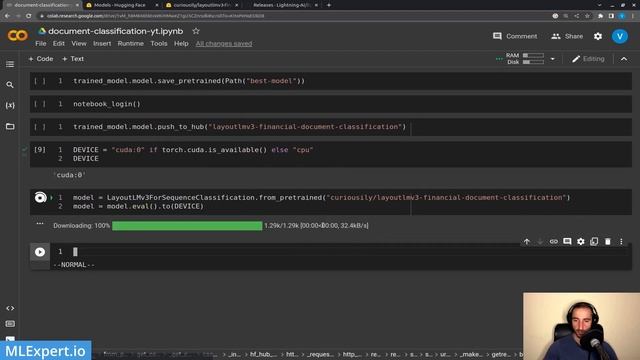Open the user account avatar V
This screenshot has width=640, height=360.
pos(620,36)
